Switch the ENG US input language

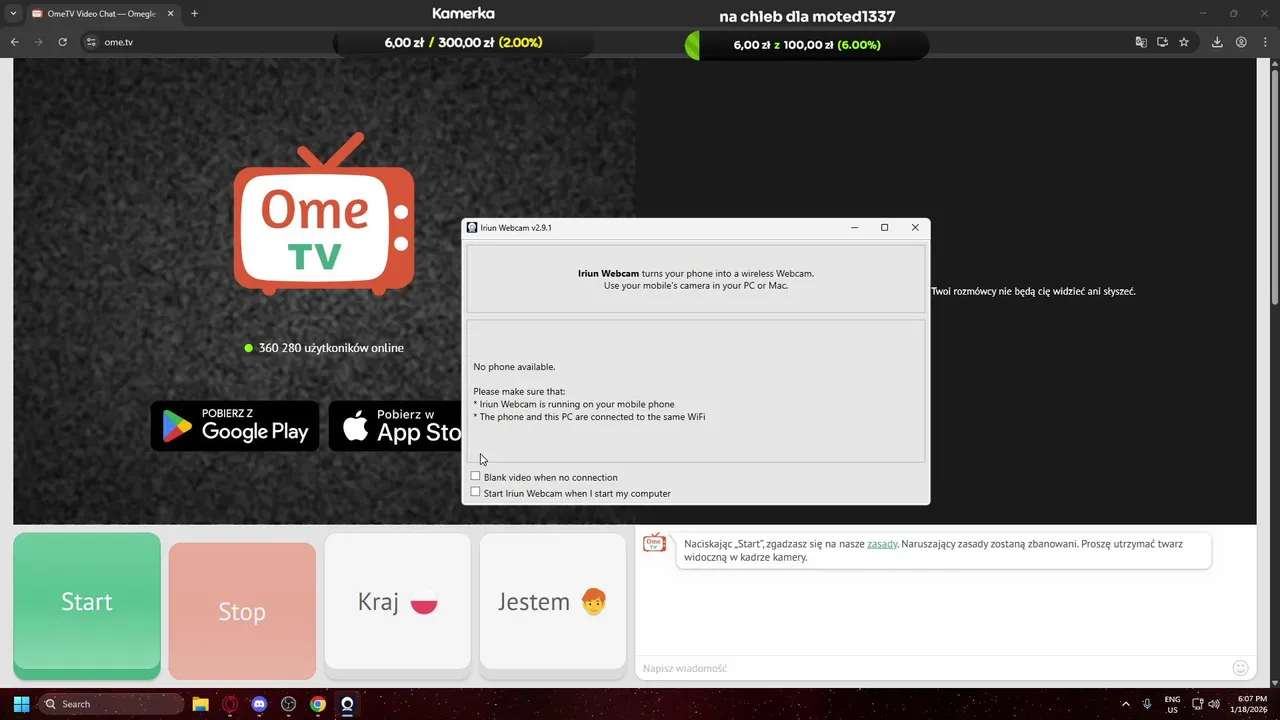pos(1172,704)
